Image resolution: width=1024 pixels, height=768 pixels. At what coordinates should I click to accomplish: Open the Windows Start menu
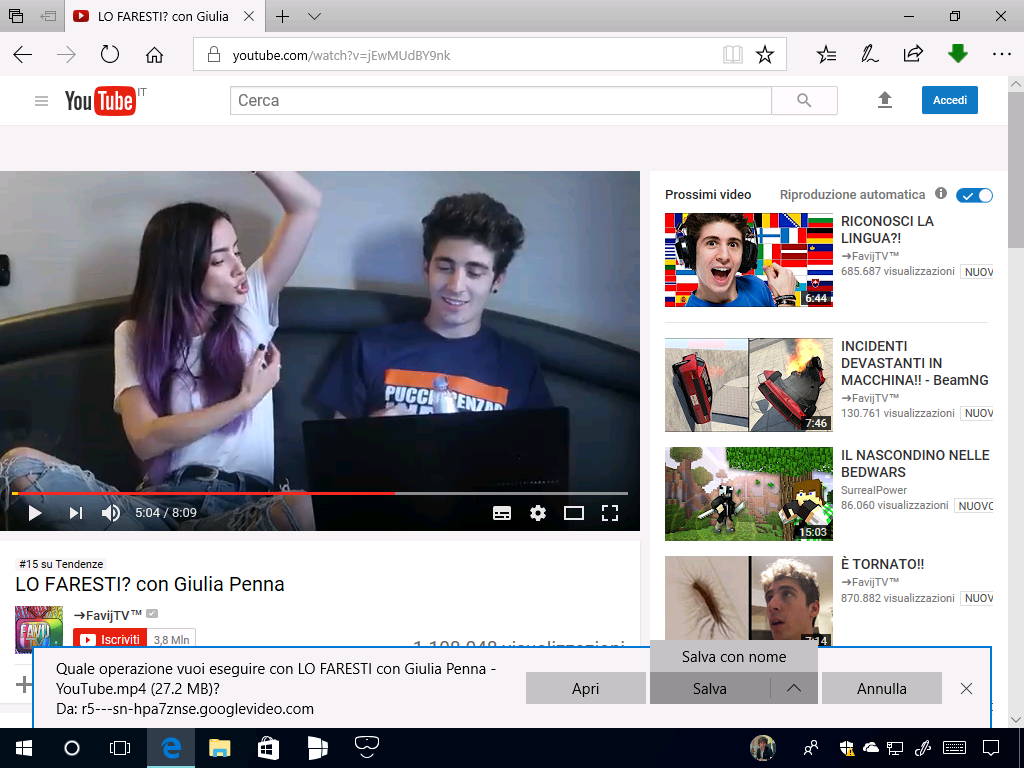point(24,748)
